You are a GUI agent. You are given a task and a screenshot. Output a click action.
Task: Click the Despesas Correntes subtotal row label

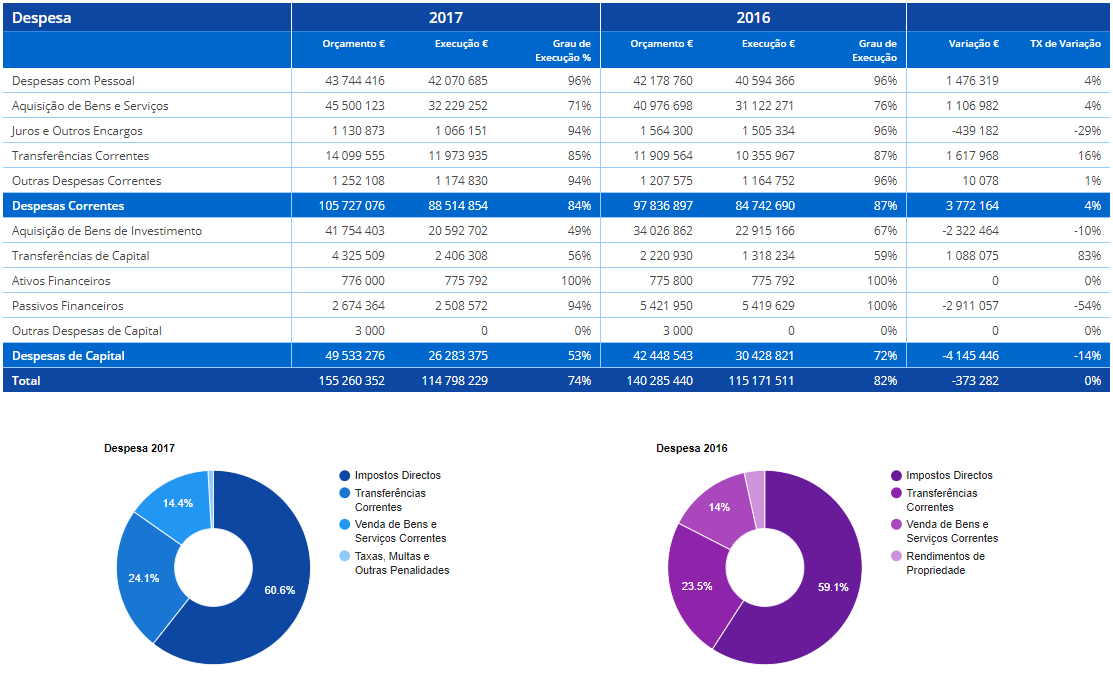tap(68, 206)
